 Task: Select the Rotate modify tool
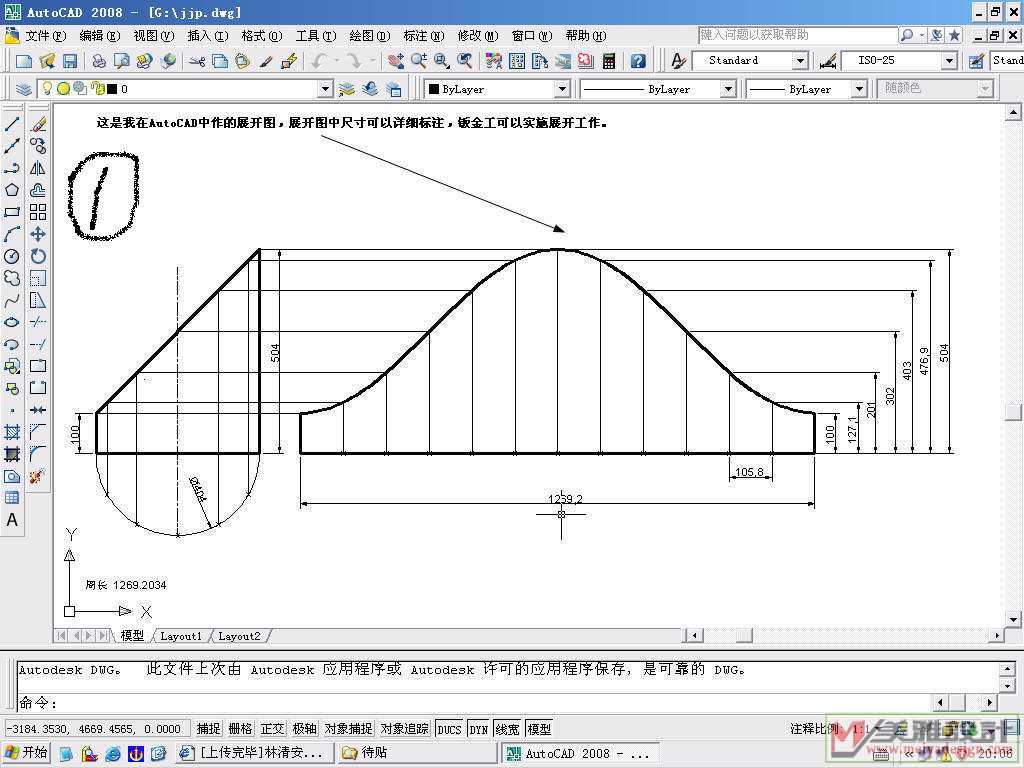tap(38, 256)
